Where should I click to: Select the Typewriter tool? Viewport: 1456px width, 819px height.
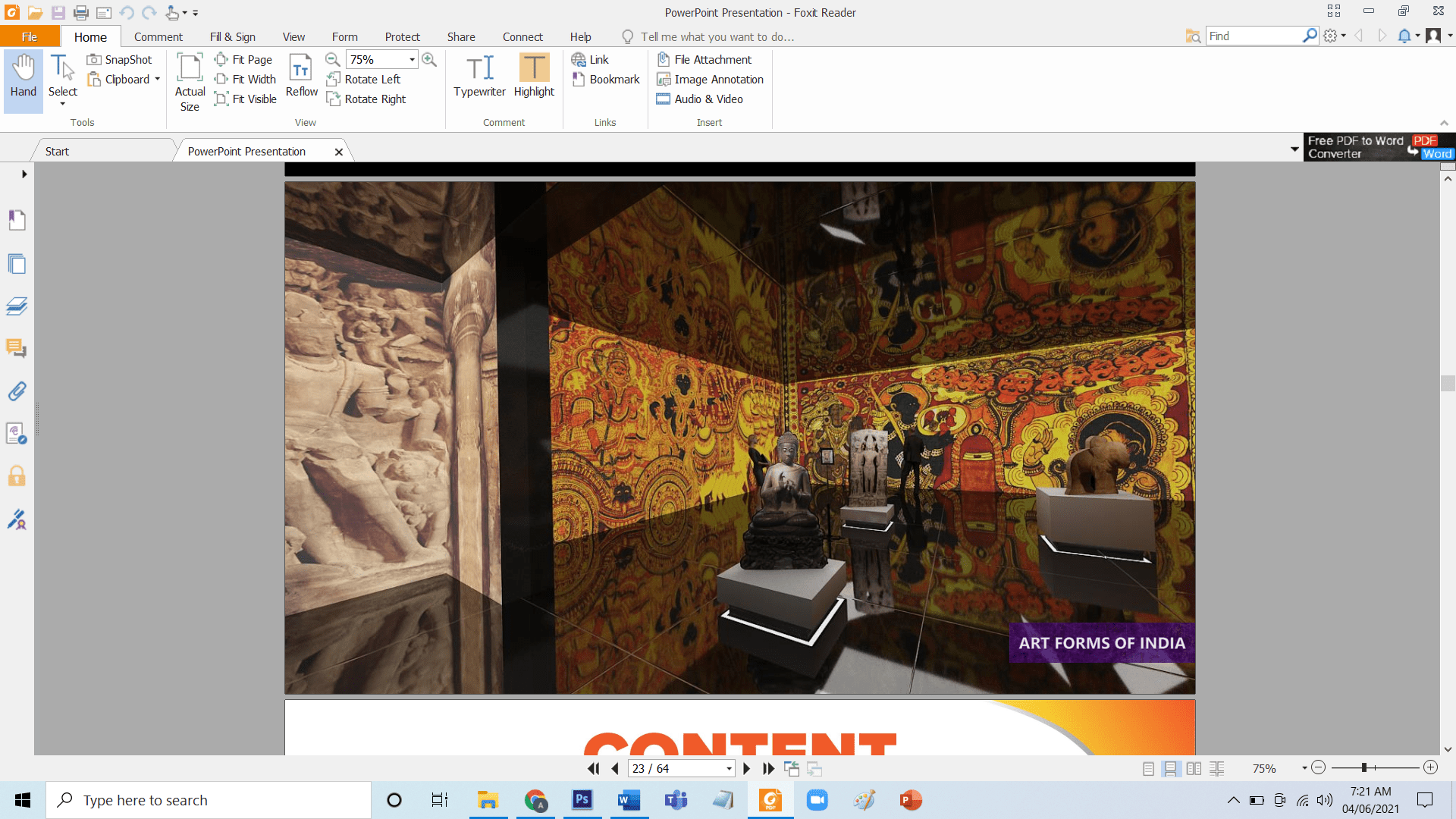coord(479,76)
